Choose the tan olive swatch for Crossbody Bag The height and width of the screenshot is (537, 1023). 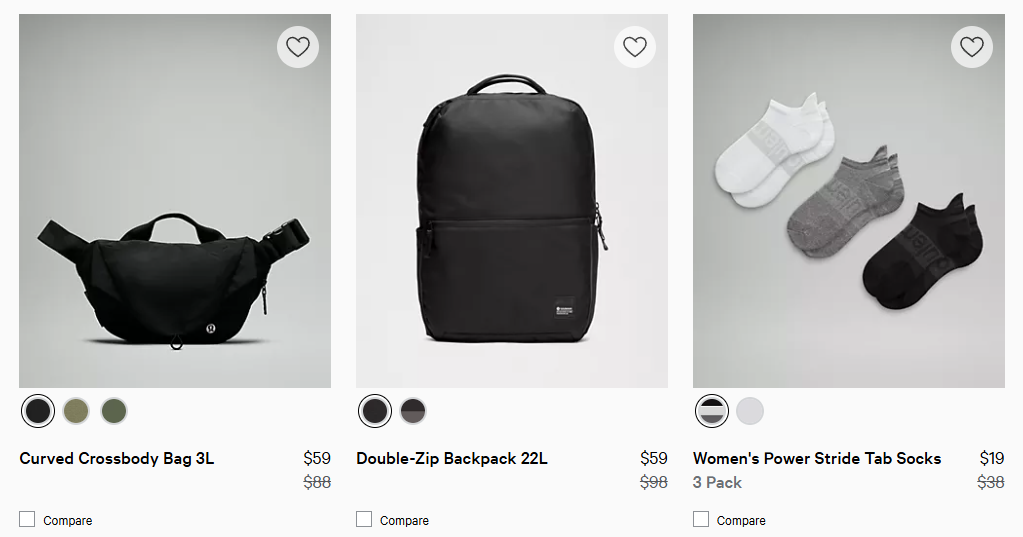(x=76, y=411)
